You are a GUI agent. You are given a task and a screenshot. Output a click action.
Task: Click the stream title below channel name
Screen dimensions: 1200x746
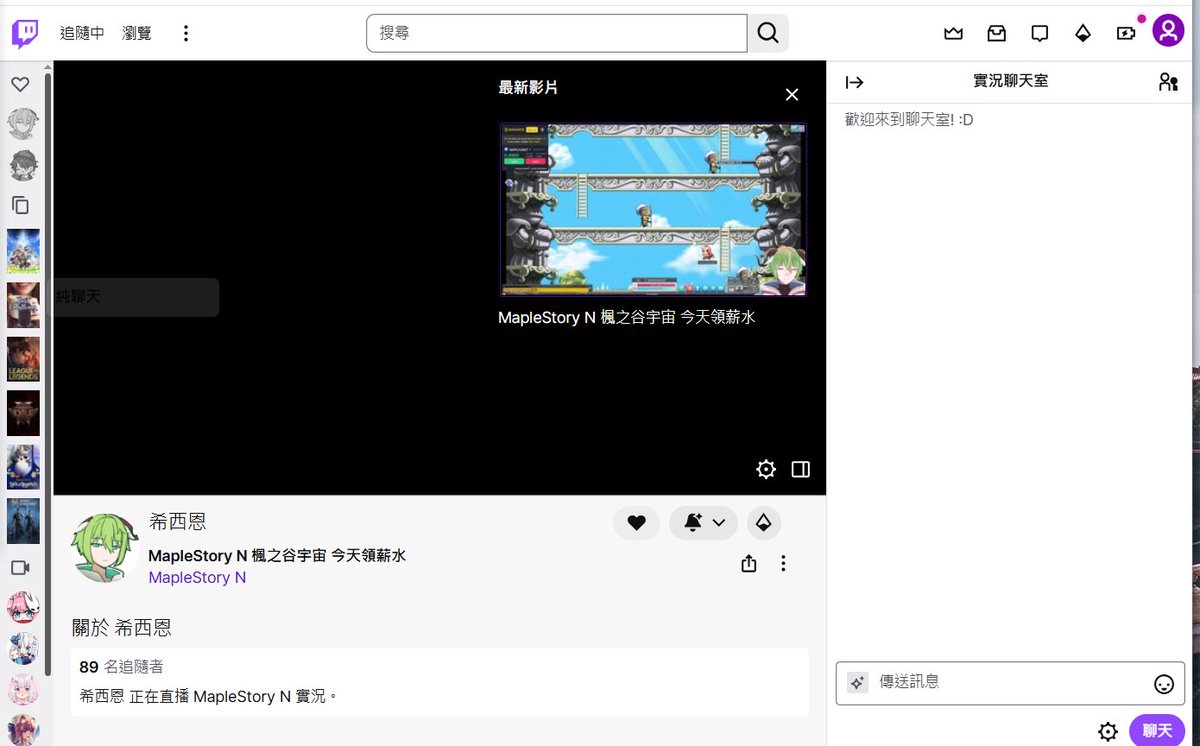click(277, 556)
